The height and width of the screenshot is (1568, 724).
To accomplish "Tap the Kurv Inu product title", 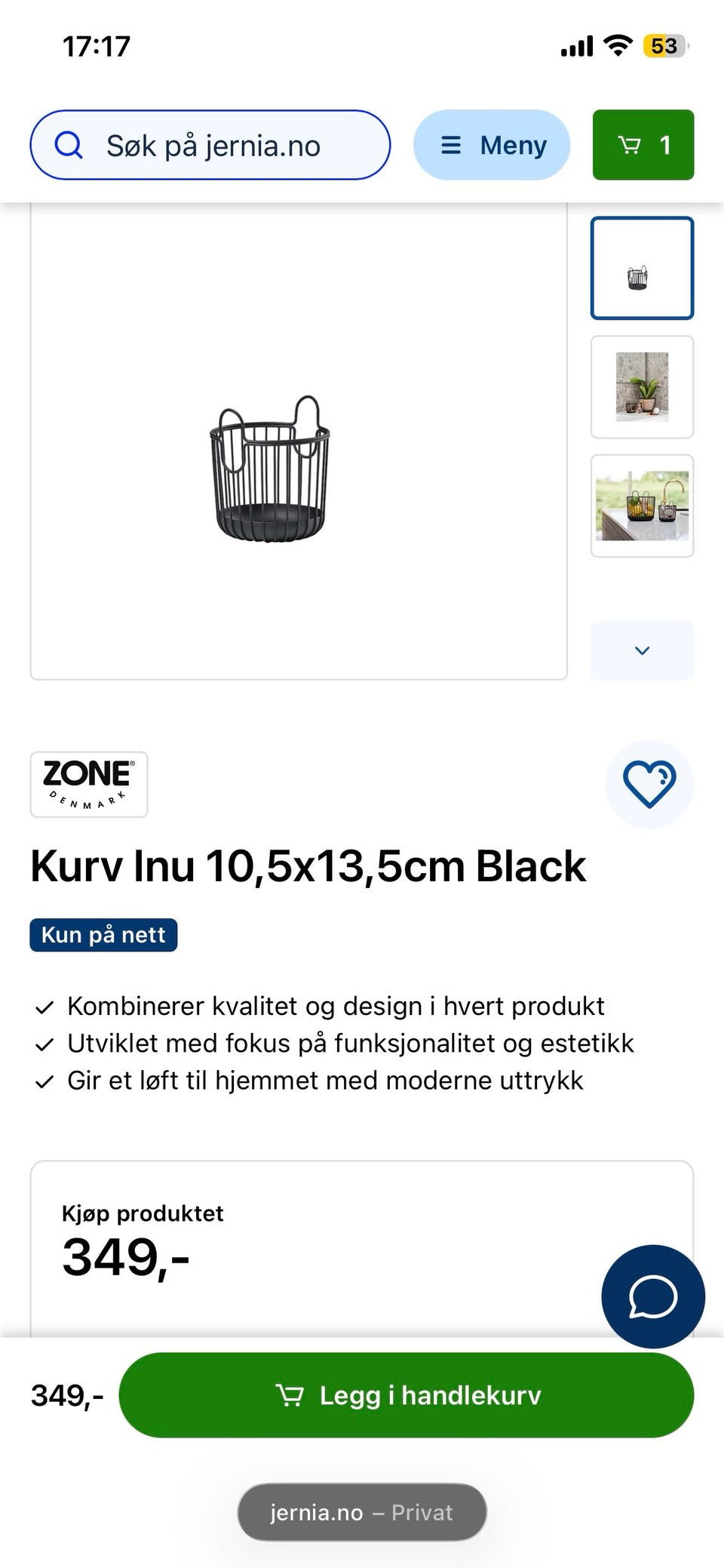I will [308, 866].
